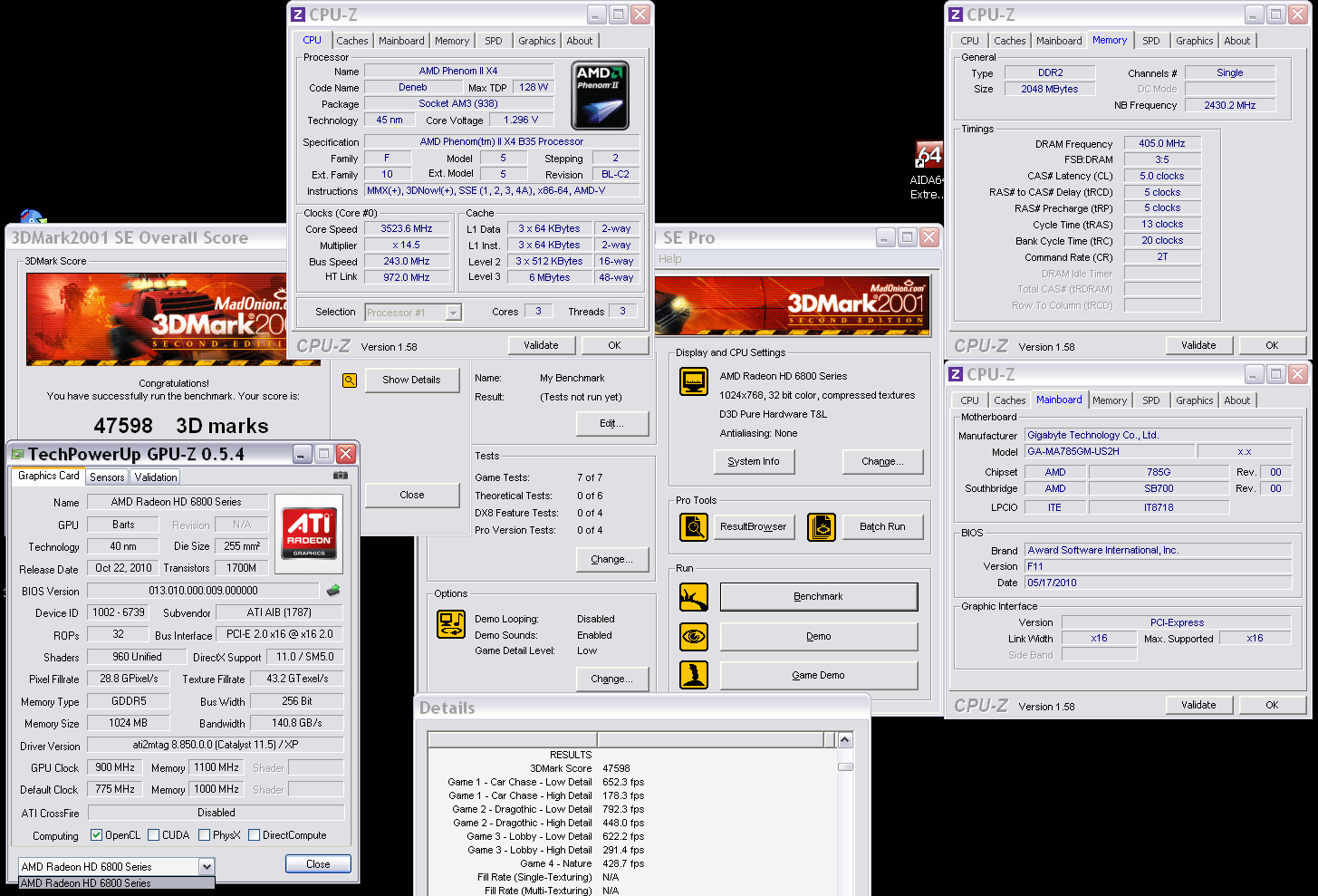Screen dimensions: 1318x896
Task: Open the GPU selection dropdown in GPU-Z
Action: click(x=207, y=867)
